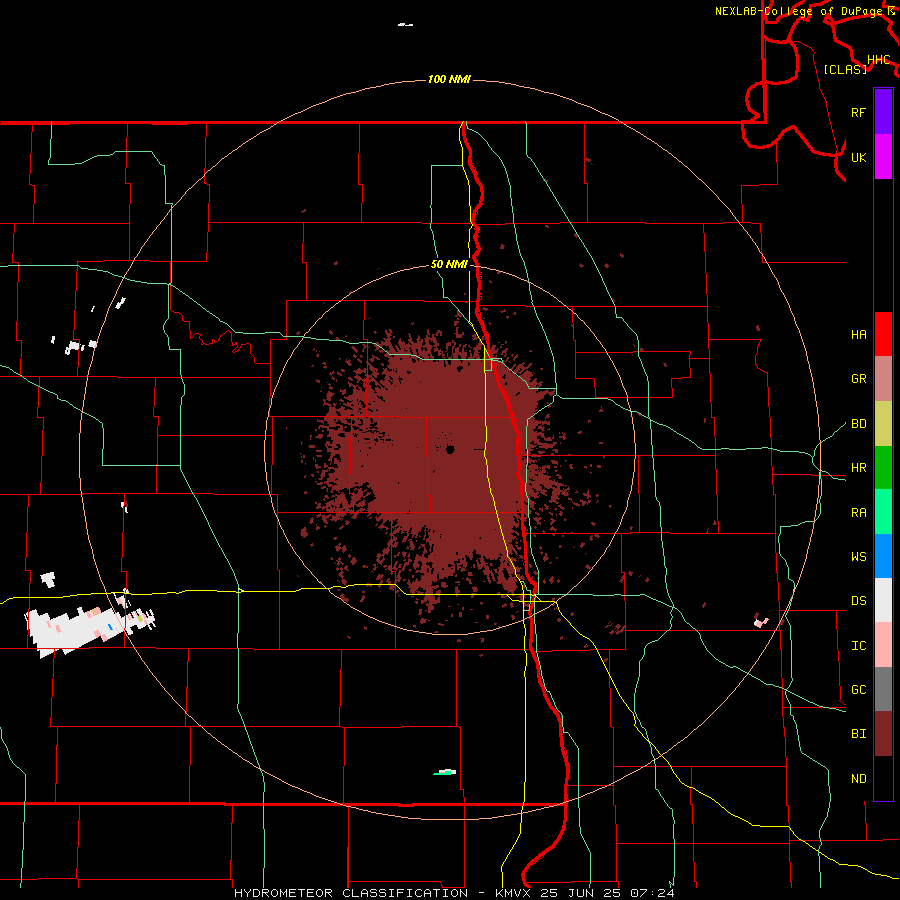
Task: Click the ND legend label
Action: click(x=858, y=779)
